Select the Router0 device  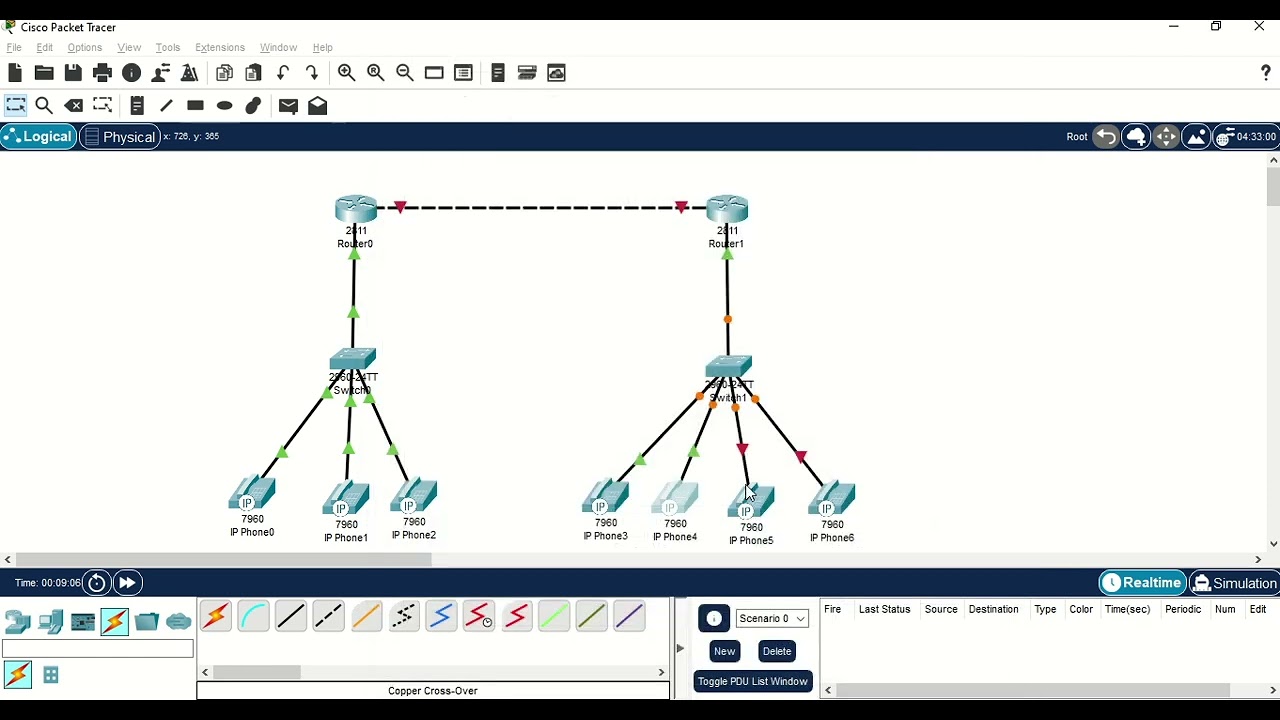point(355,210)
